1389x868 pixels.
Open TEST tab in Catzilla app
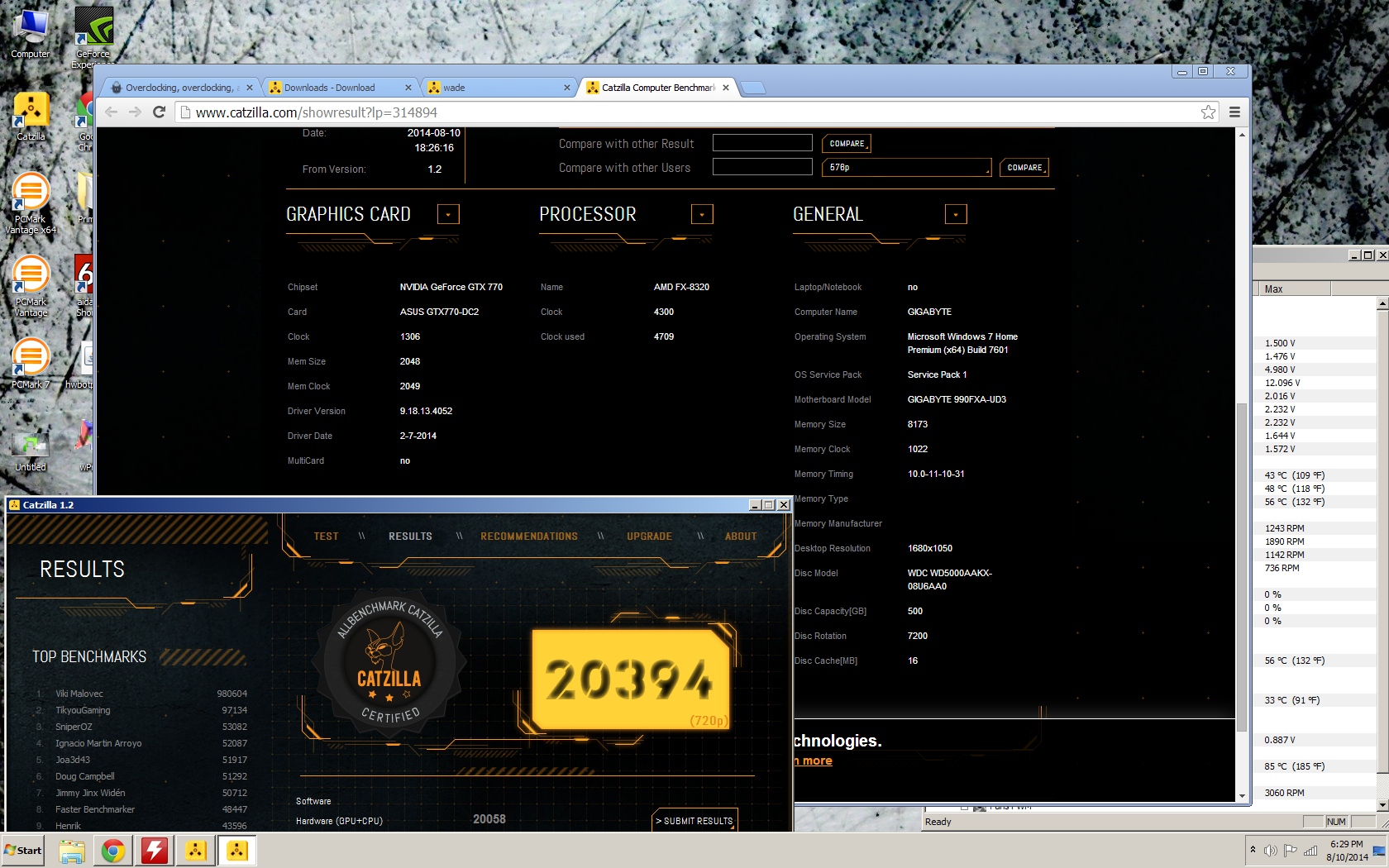[327, 537]
